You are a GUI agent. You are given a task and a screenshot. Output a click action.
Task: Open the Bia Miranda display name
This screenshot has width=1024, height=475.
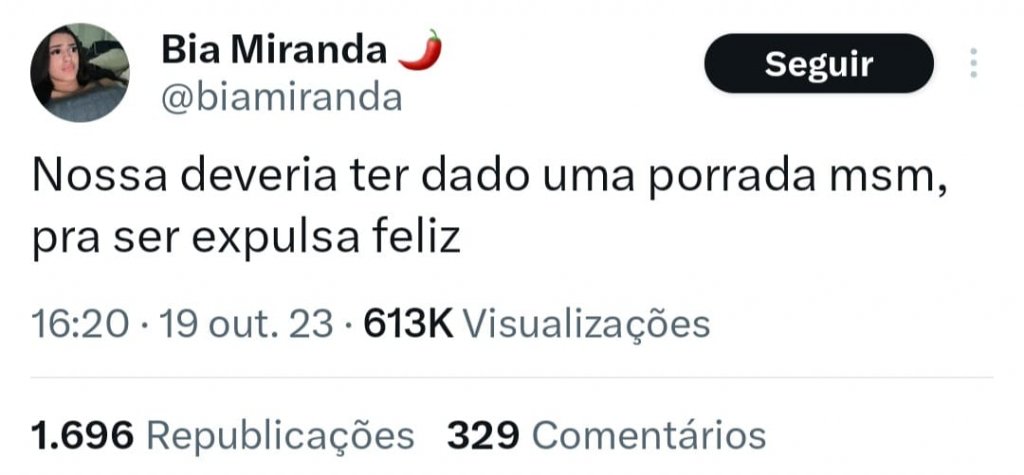click(x=274, y=49)
